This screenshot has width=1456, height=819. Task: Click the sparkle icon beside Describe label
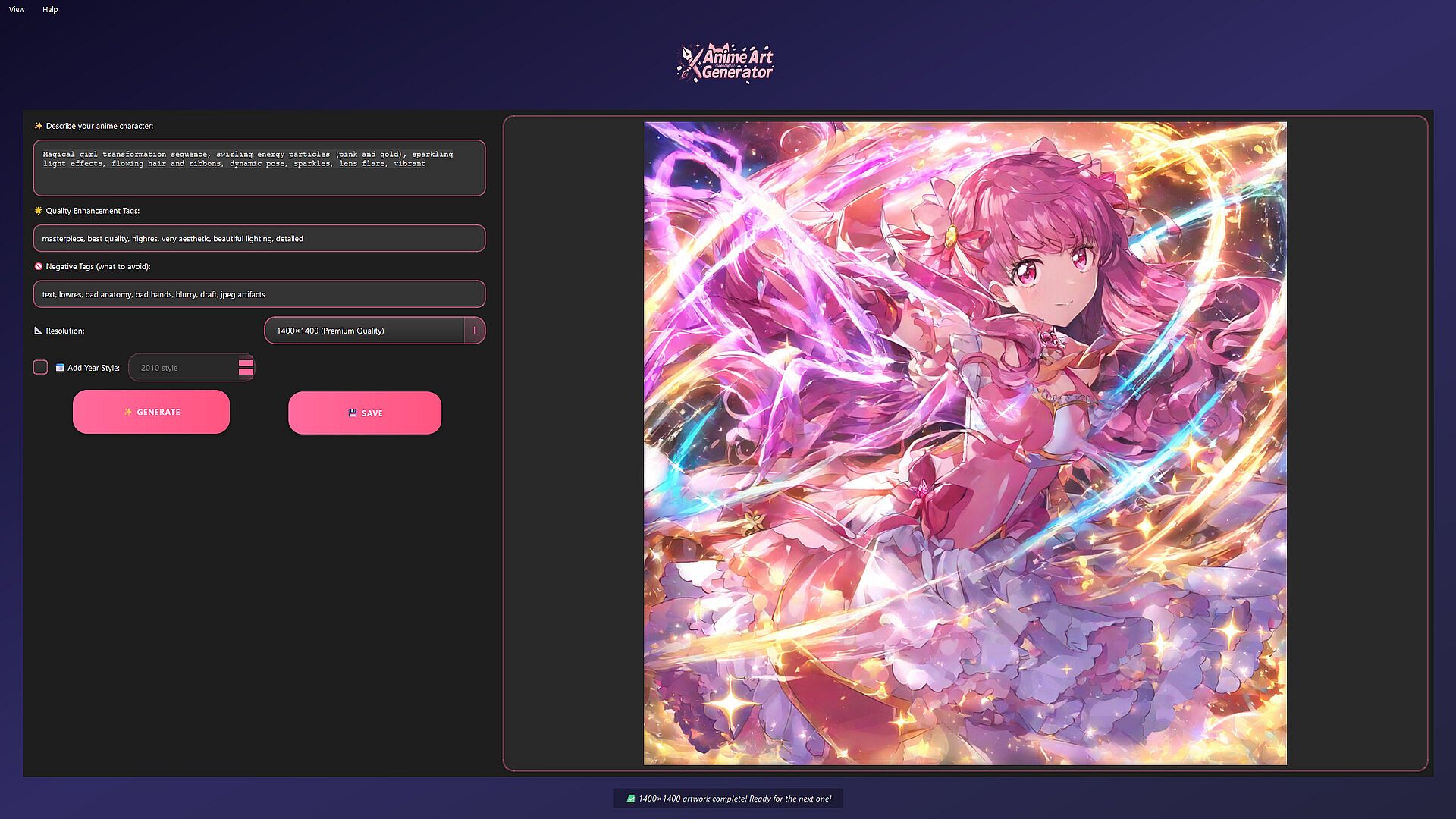38,126
